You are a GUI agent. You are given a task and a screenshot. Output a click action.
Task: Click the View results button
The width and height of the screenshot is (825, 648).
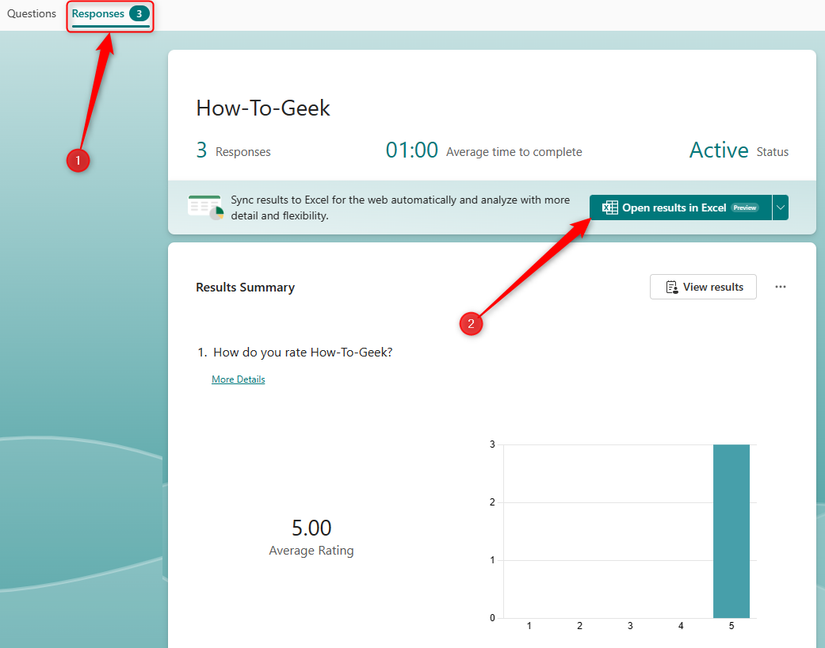pos(703,287)
